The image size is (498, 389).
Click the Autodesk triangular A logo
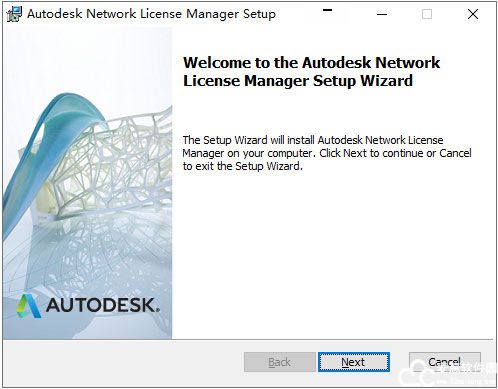29,306
